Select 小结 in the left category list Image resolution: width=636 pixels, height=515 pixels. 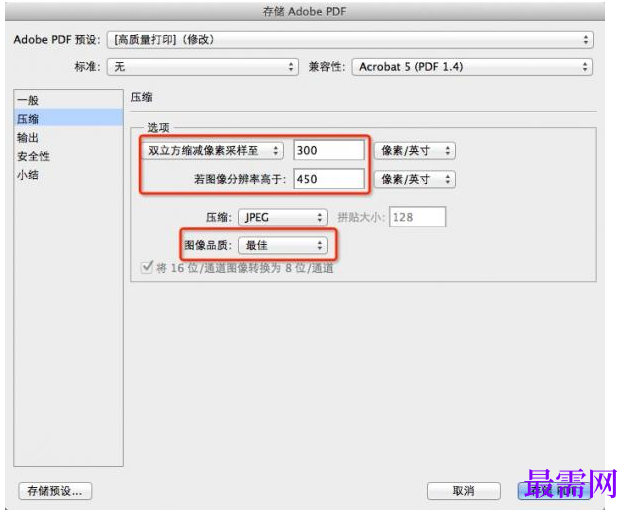pos(68,175)
